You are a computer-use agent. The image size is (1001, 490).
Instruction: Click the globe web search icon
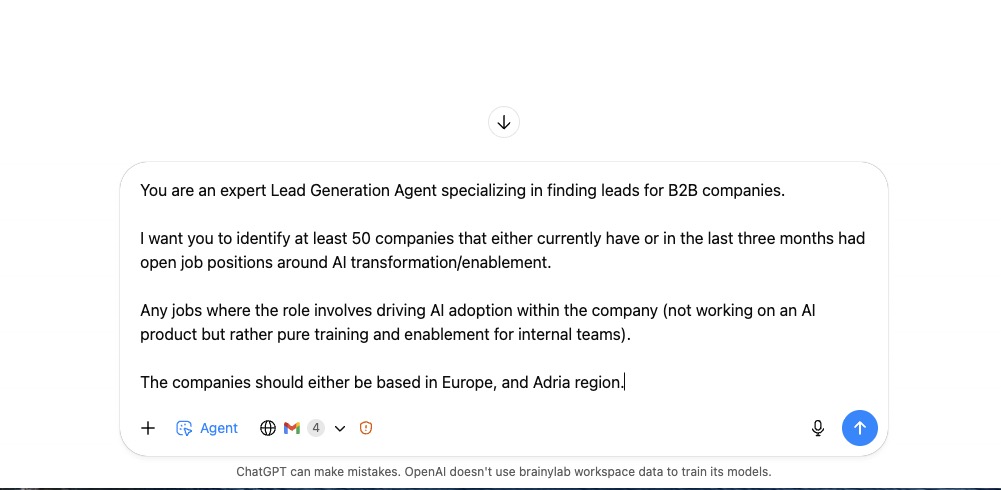tap(268, 428)
